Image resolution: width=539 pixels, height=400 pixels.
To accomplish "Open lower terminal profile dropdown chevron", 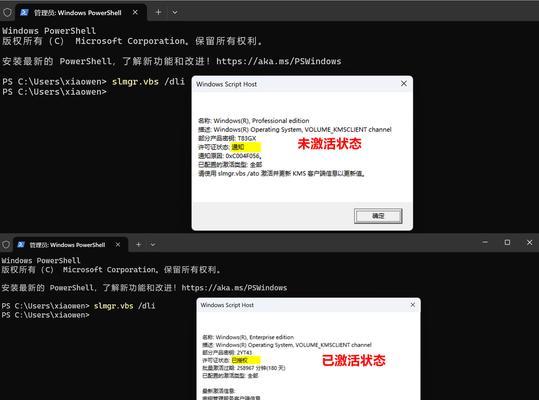I will point(153,245).
